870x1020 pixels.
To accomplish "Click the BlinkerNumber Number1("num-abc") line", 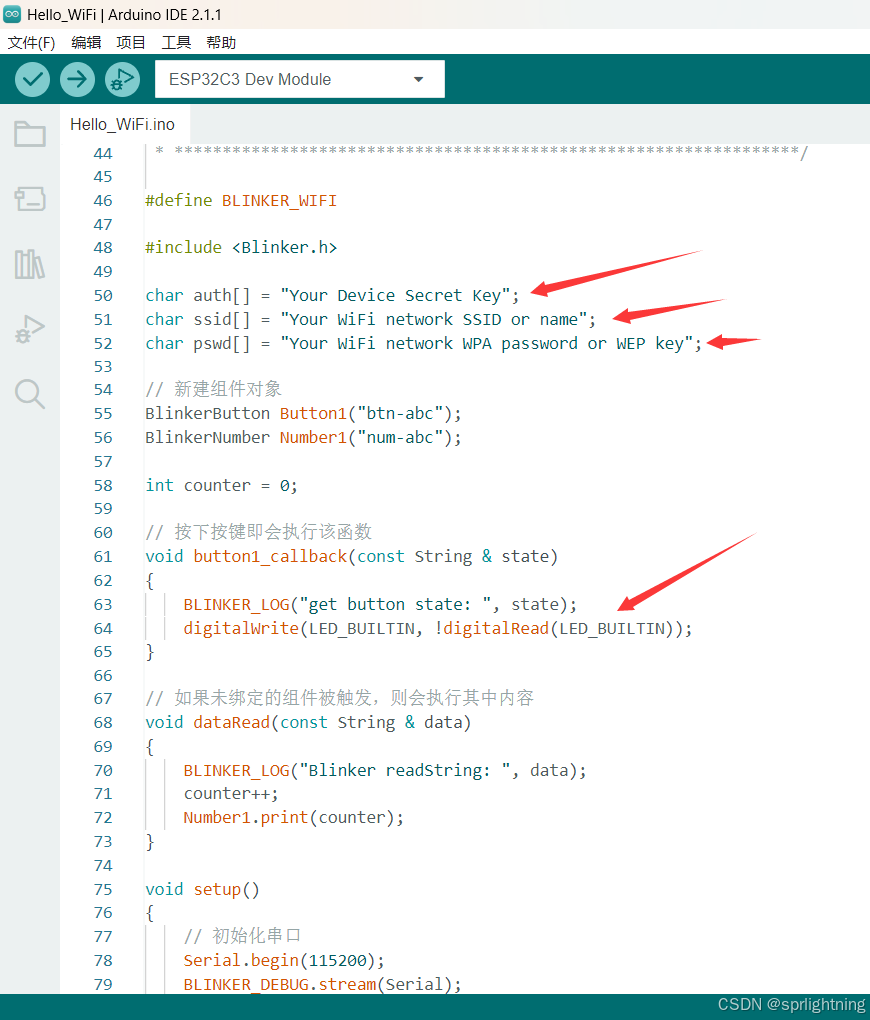I will tap(303, 438).
